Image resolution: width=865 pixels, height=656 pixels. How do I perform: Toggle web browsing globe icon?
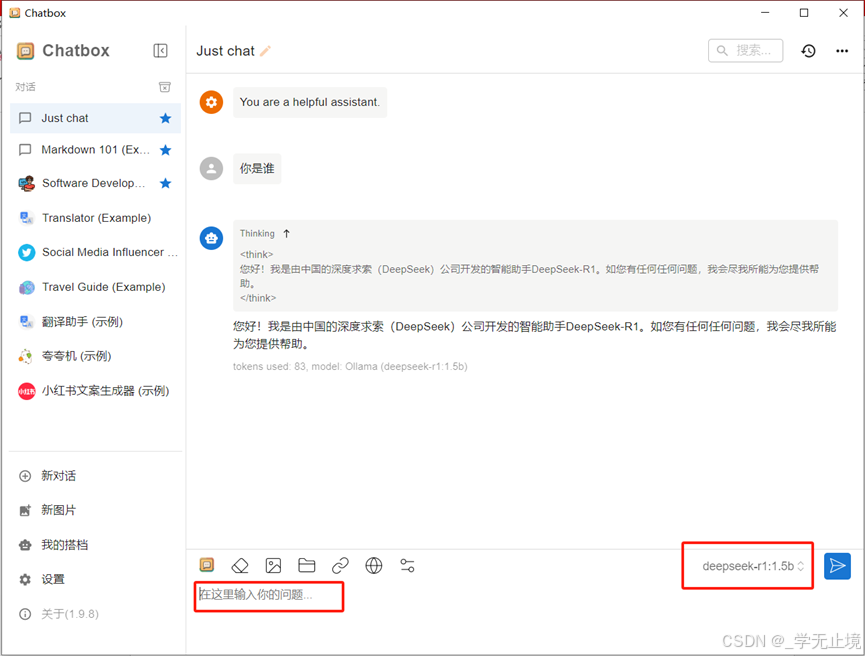[374, 566]
